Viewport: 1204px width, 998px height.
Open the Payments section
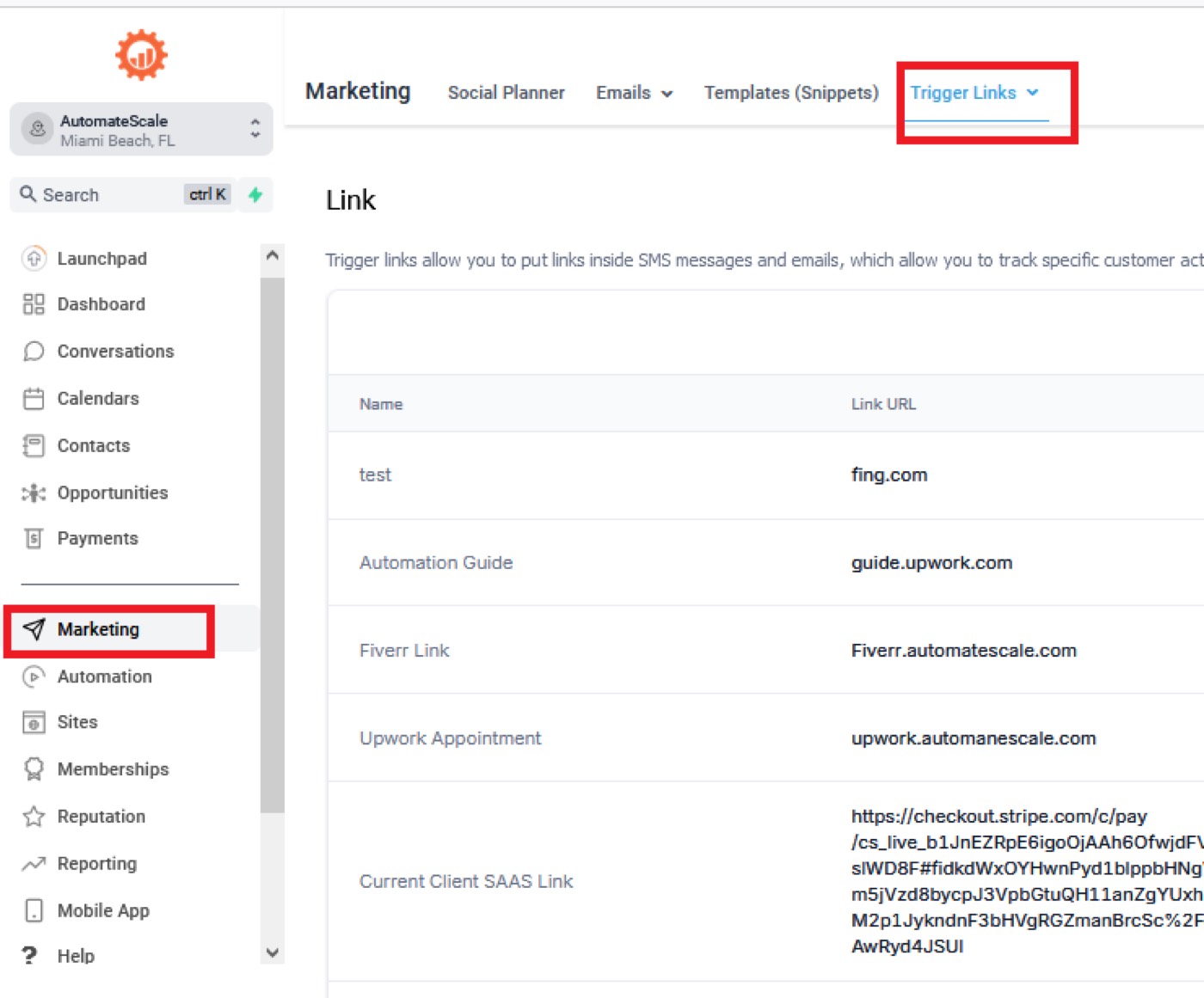pos(98,538)
